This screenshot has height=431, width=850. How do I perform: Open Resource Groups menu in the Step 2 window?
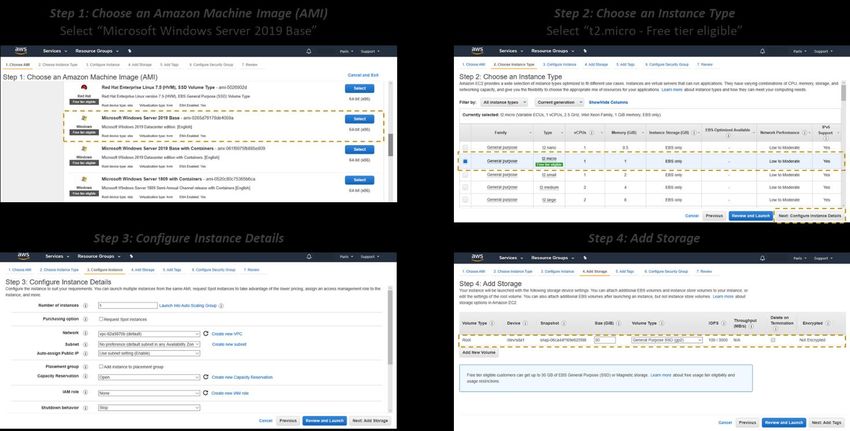point(552,51)
